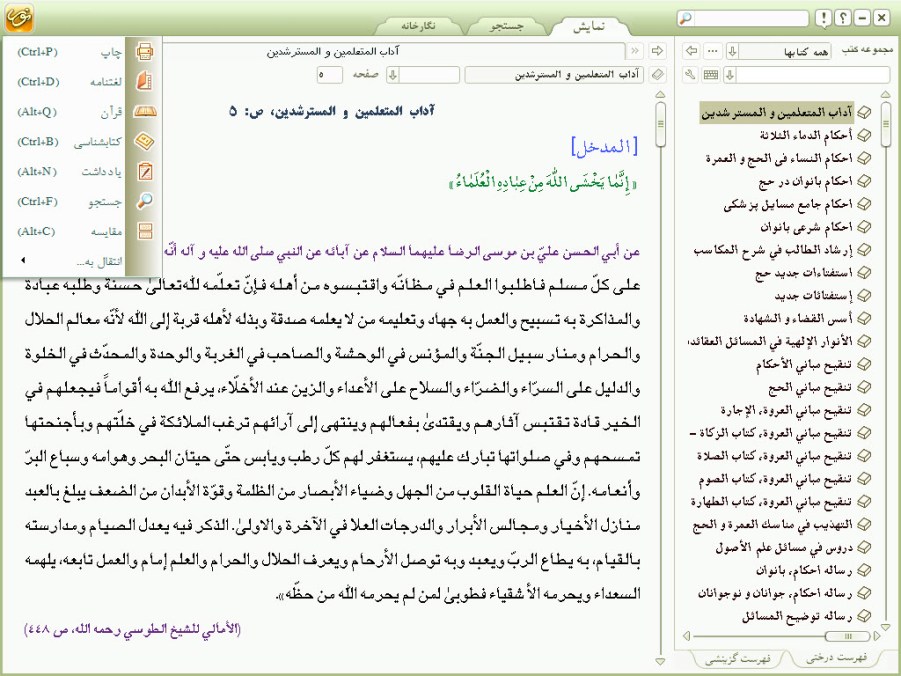Click the exclamation mark info button

tap(823, 18)
